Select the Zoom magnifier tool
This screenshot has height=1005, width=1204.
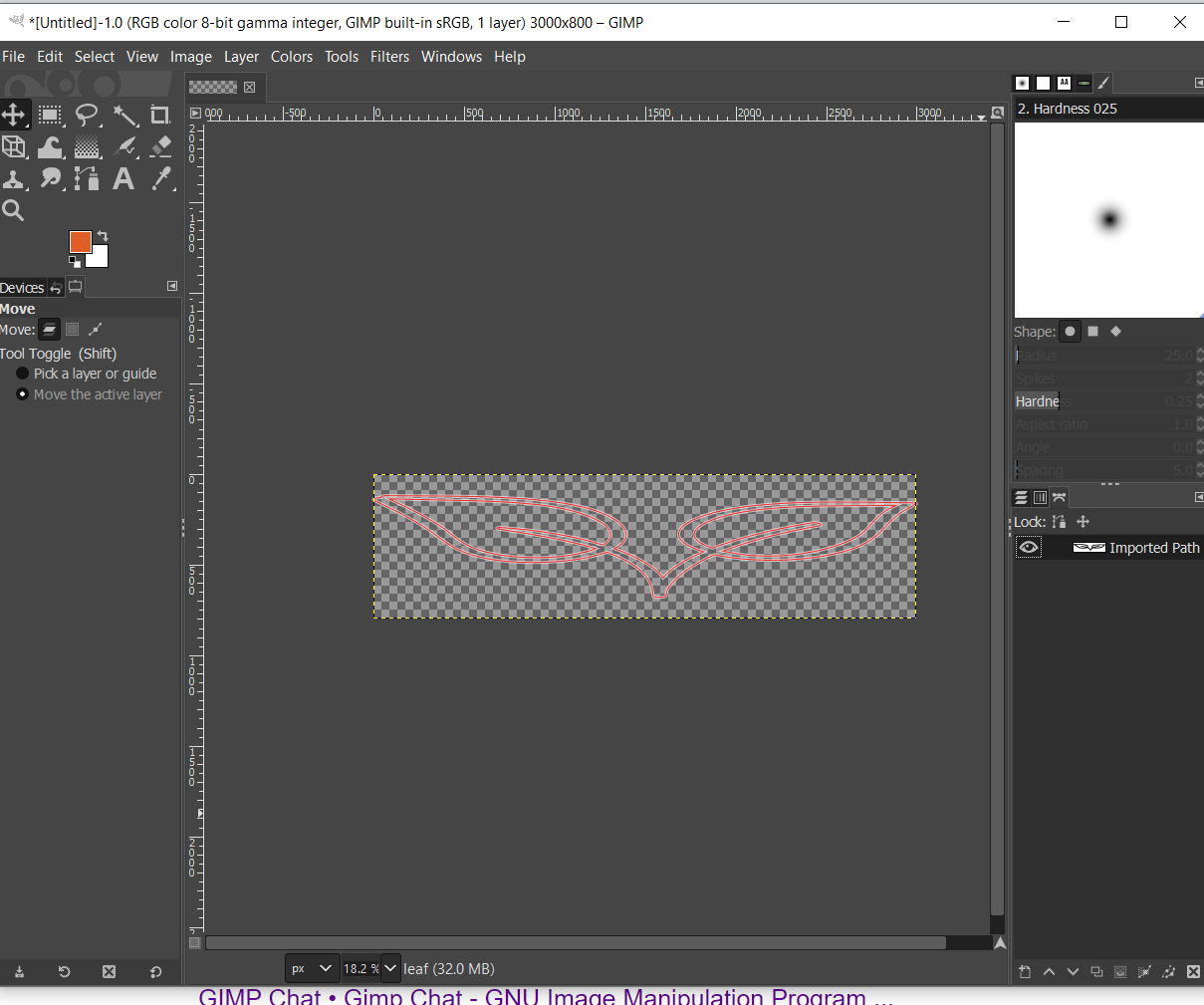(13, 210)
